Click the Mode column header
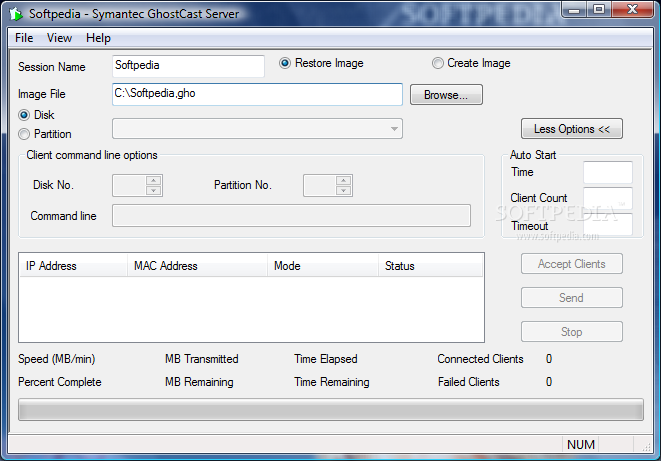661x461 pixels. click(322, 266)
